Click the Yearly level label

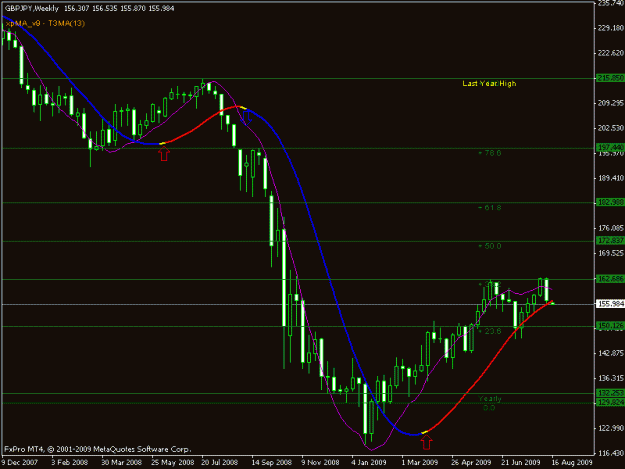[x=489, y=398]
